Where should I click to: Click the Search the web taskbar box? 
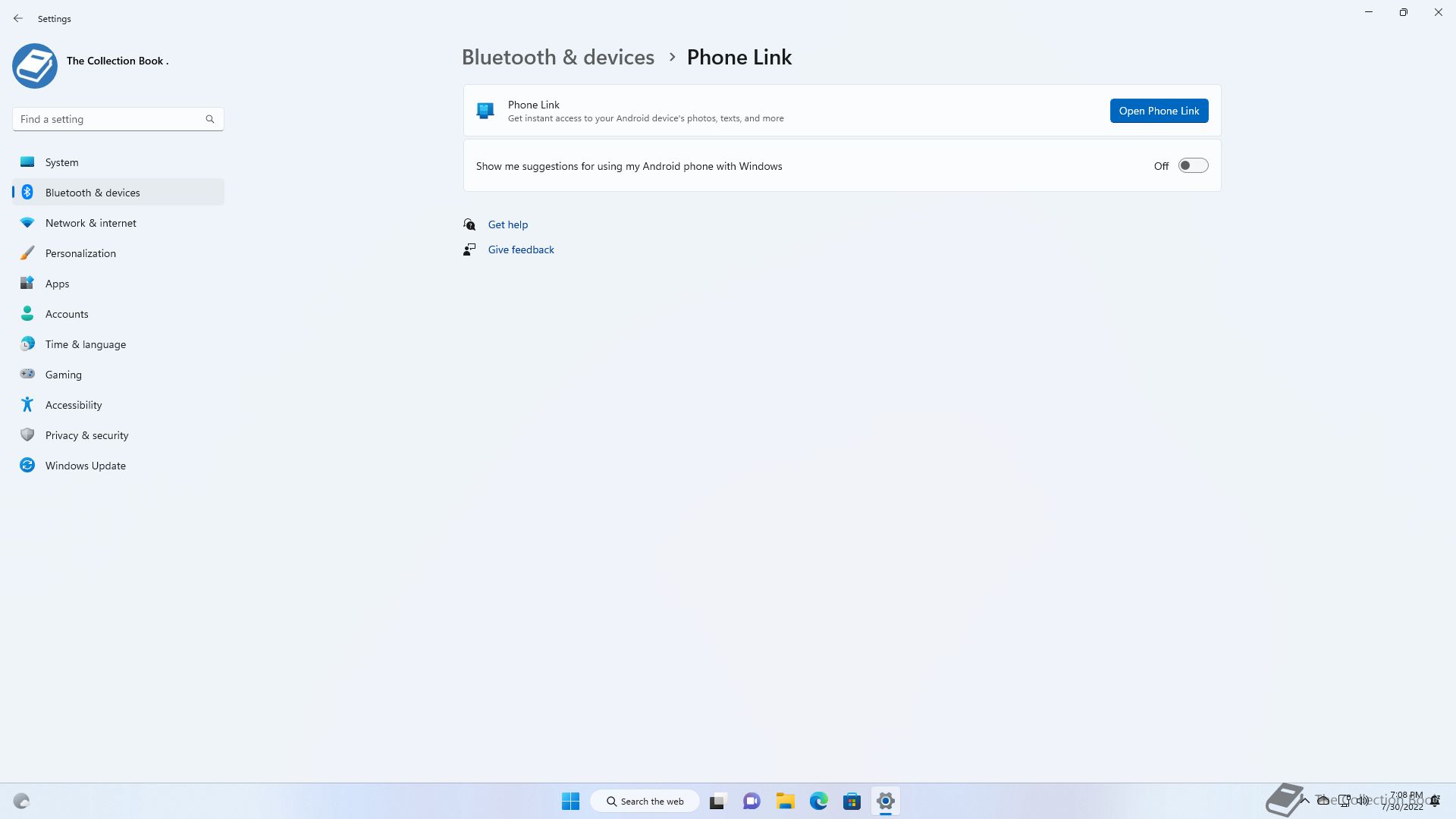click(645, 801)
